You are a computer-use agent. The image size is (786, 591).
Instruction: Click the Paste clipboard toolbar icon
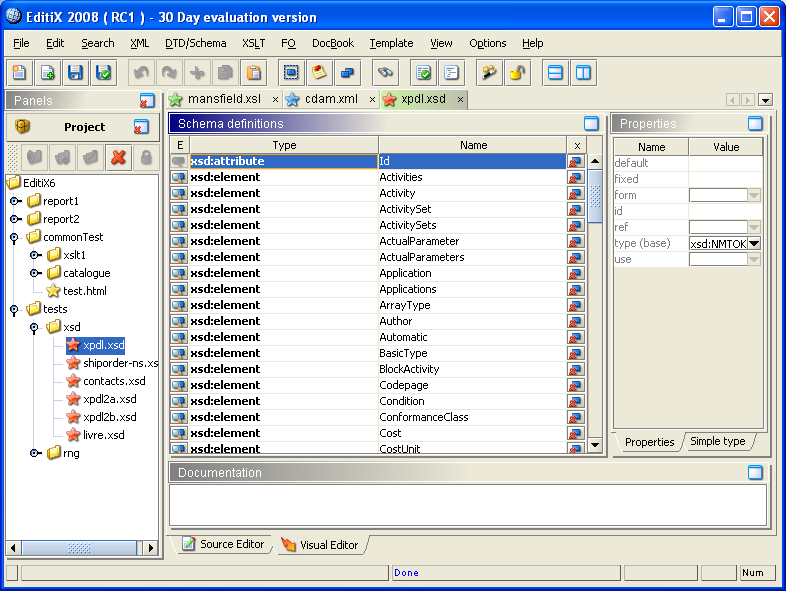coord(254,73)
